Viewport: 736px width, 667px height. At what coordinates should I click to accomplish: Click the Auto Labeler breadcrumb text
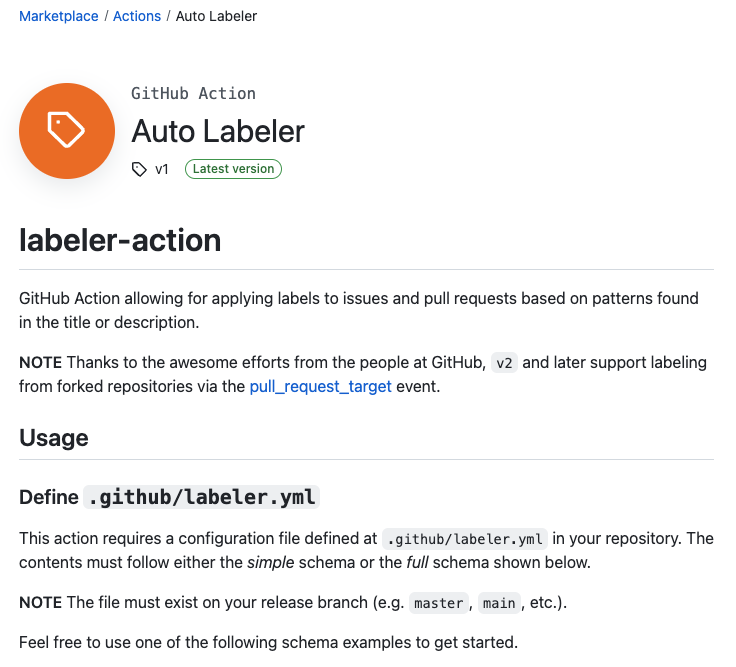pos(216,16)
